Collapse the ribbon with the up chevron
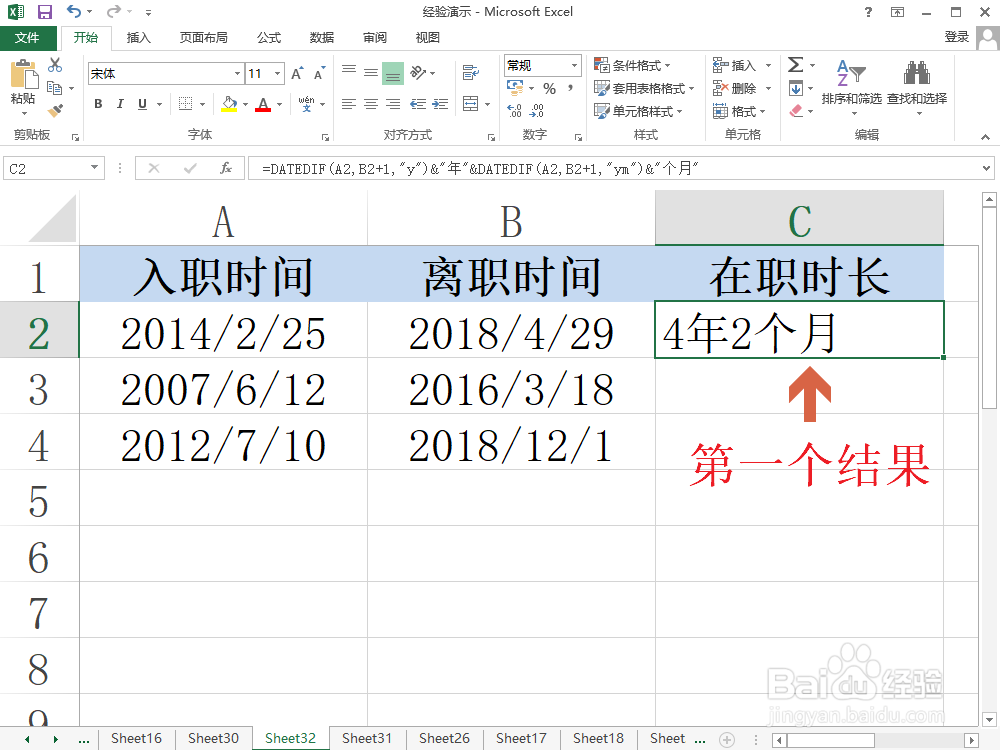 (985, 136)
